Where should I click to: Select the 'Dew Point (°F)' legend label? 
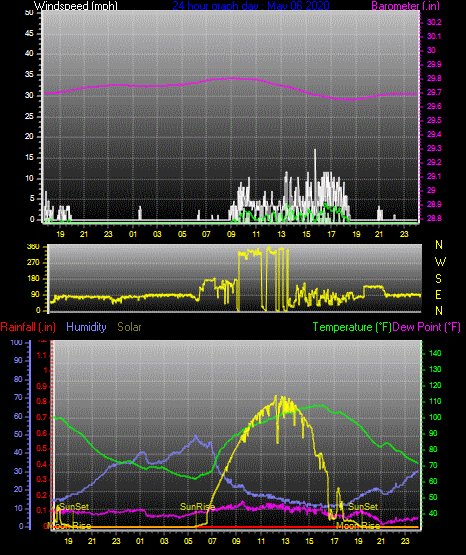coord(427,327)
